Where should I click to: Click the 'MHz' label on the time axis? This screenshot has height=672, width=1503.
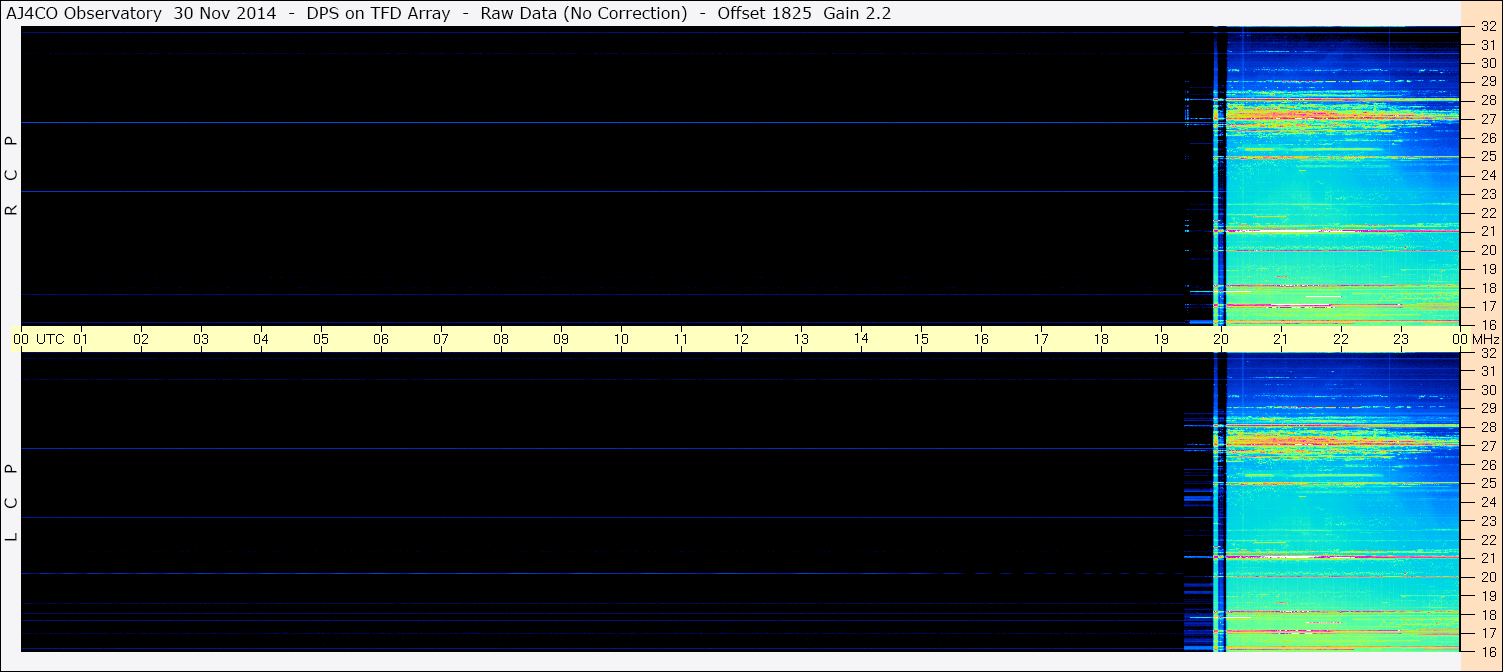click(1485, 339)
